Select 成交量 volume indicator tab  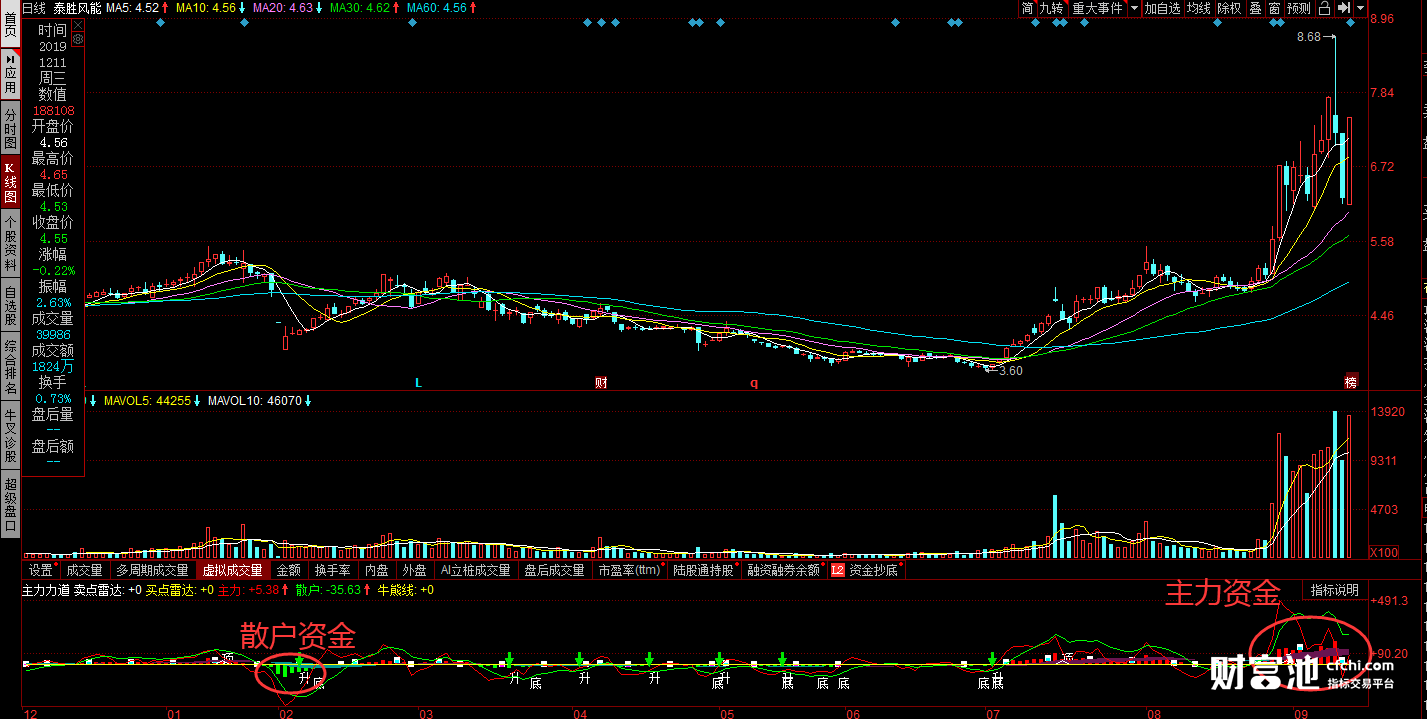[x=85, y=570]
